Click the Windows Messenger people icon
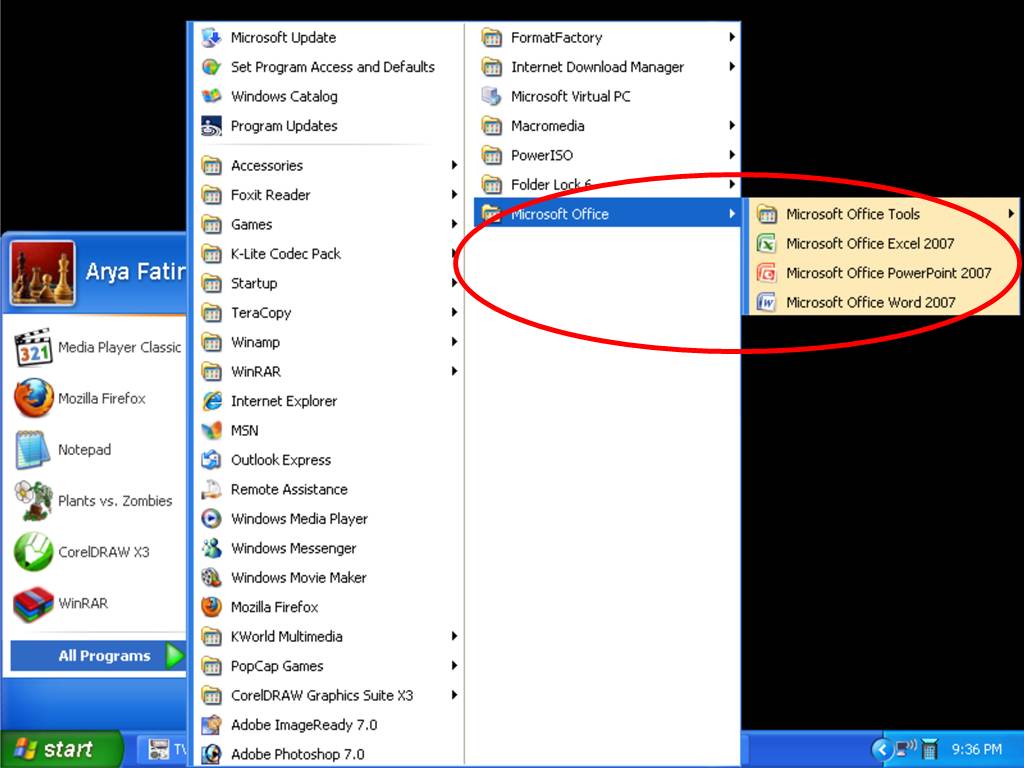 click(211, 548)
